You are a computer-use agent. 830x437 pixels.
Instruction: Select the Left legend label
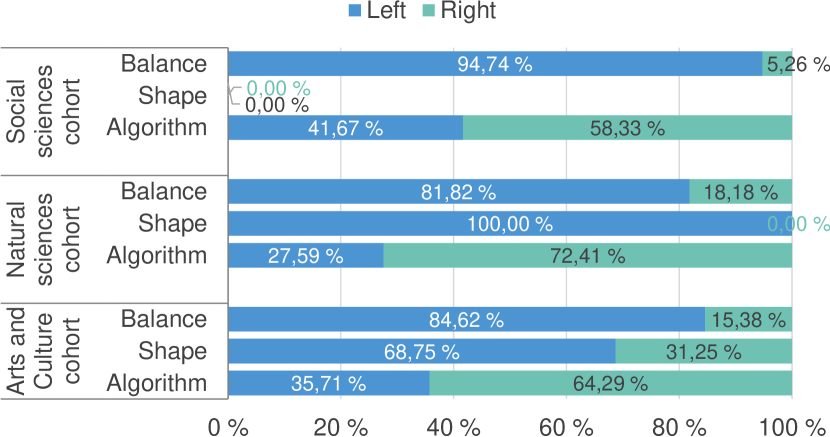(386, 12)
